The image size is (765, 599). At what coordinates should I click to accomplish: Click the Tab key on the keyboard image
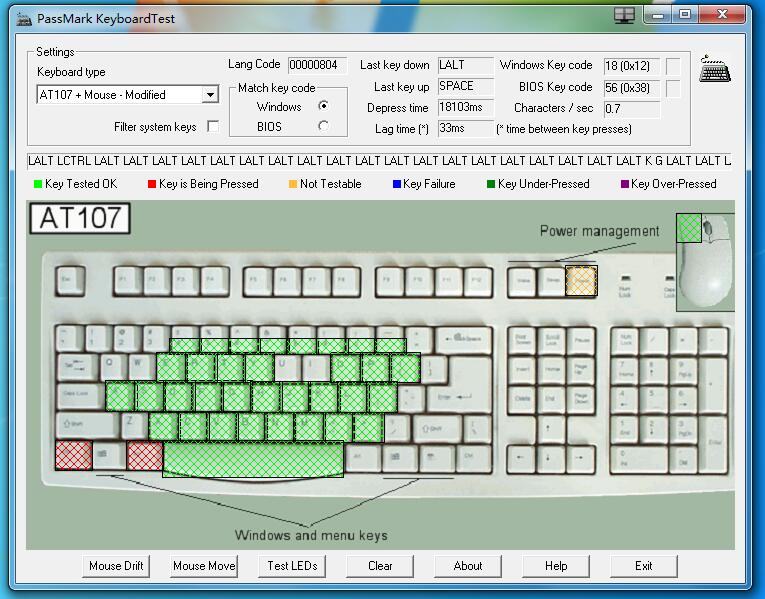[78, 367]
